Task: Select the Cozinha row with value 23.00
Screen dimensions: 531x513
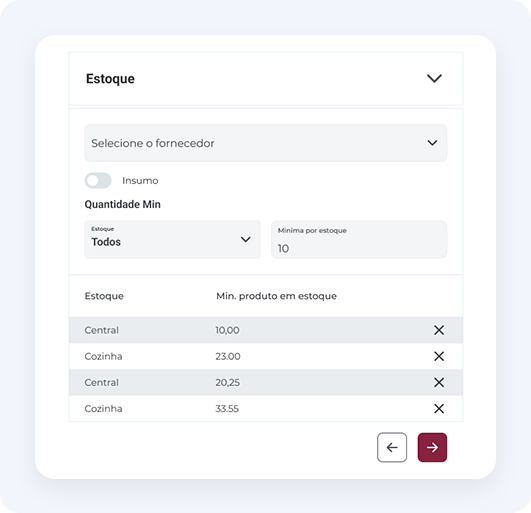Action: click(266, 356)
